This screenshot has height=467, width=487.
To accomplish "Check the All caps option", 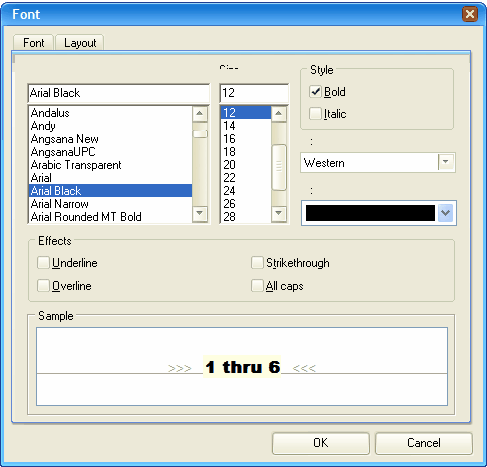I will click(257, 286).
